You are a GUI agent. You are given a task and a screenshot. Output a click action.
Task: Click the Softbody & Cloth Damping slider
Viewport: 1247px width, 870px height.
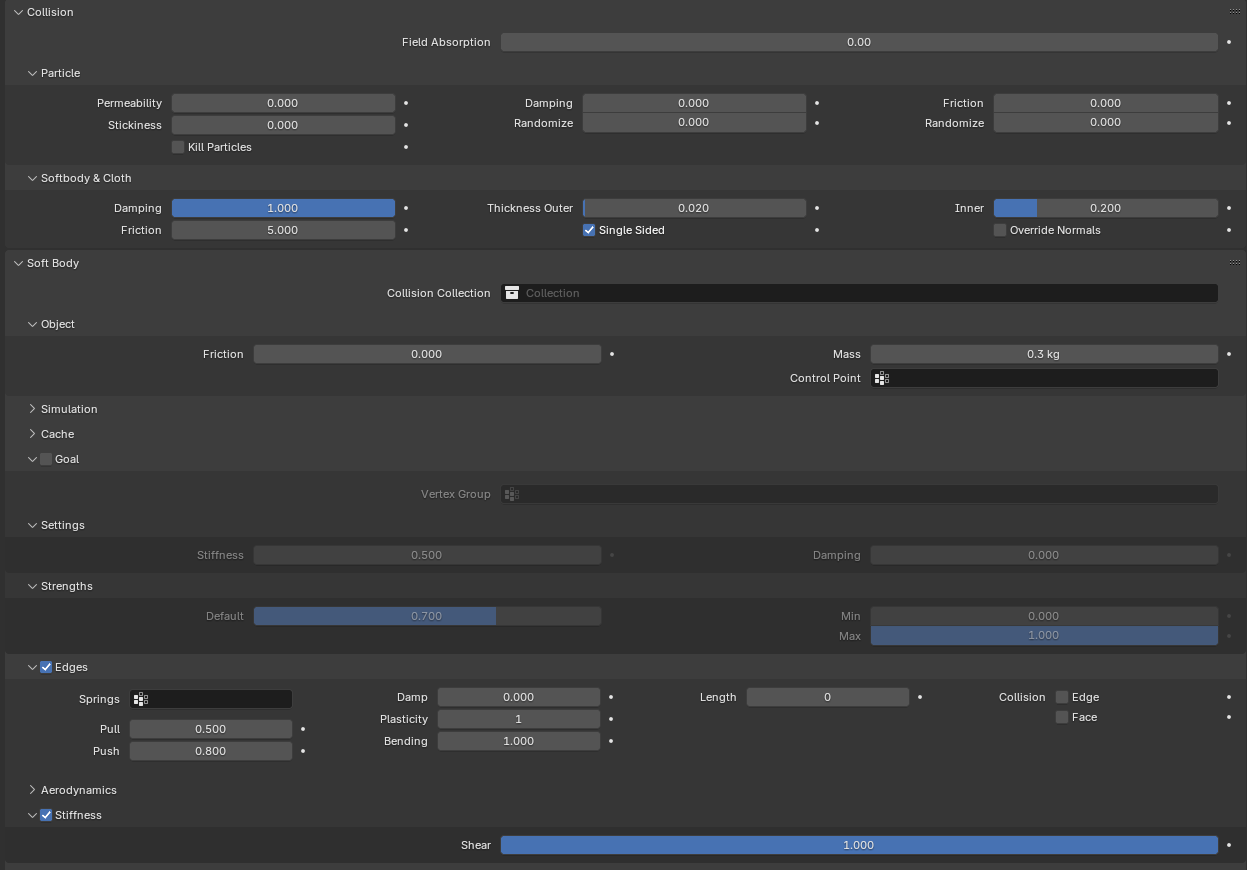(283, 208)
